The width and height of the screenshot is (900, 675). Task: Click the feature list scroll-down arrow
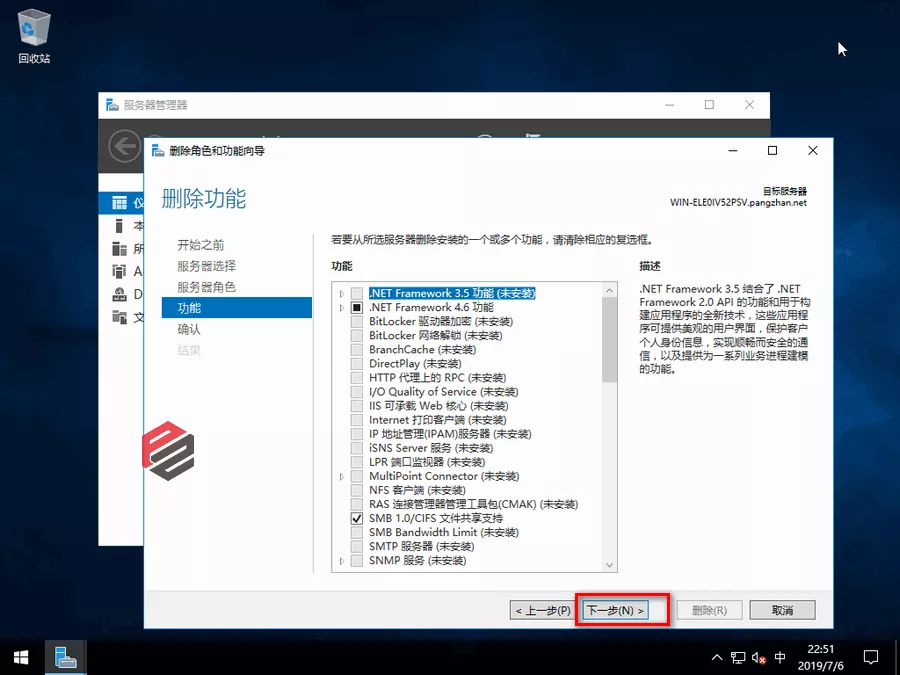(609, 564)
